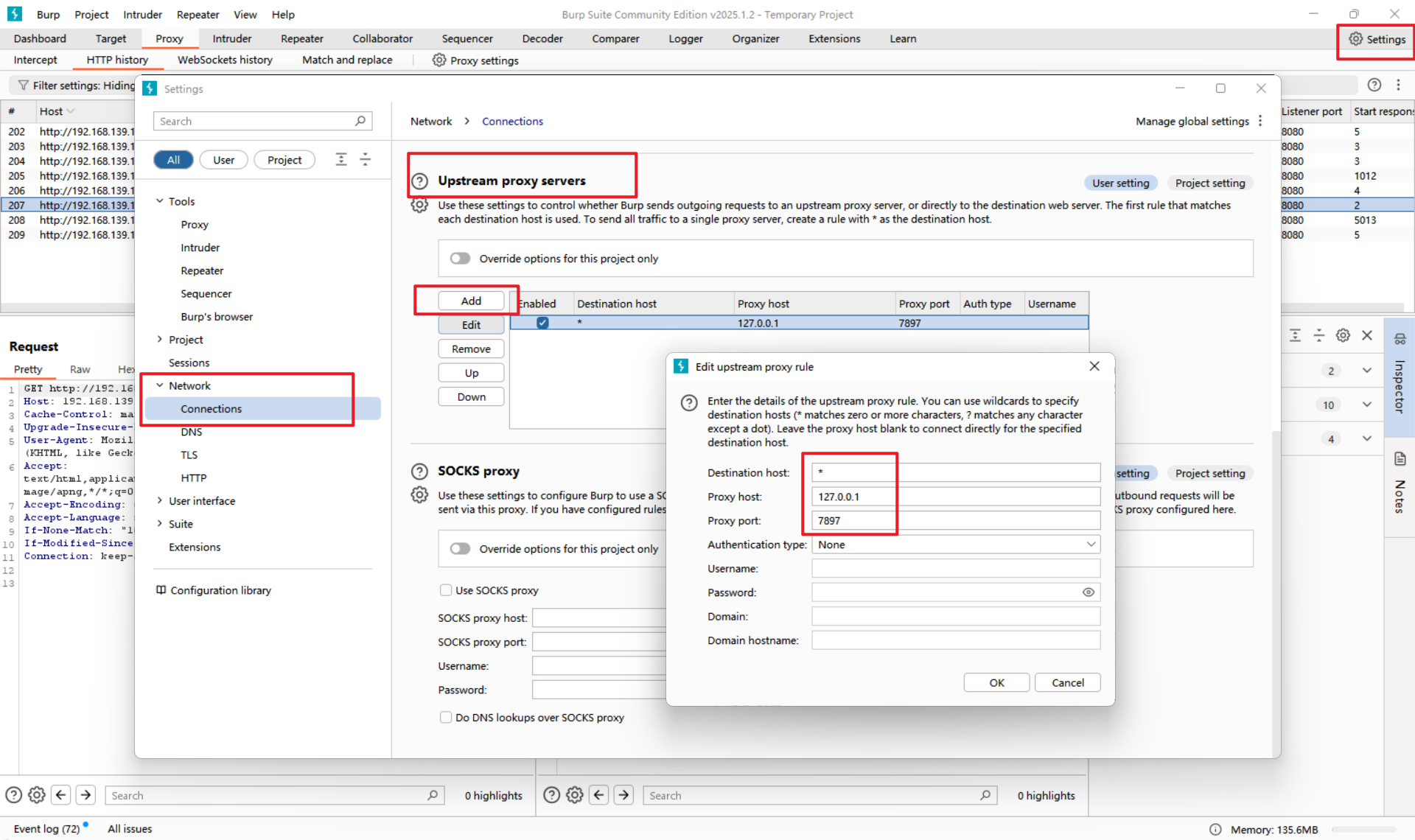Check Do DNS lookups over SOCKS proxy
Screen dimensions: 1415x840
pyautogui.click(x=446, y=718)
